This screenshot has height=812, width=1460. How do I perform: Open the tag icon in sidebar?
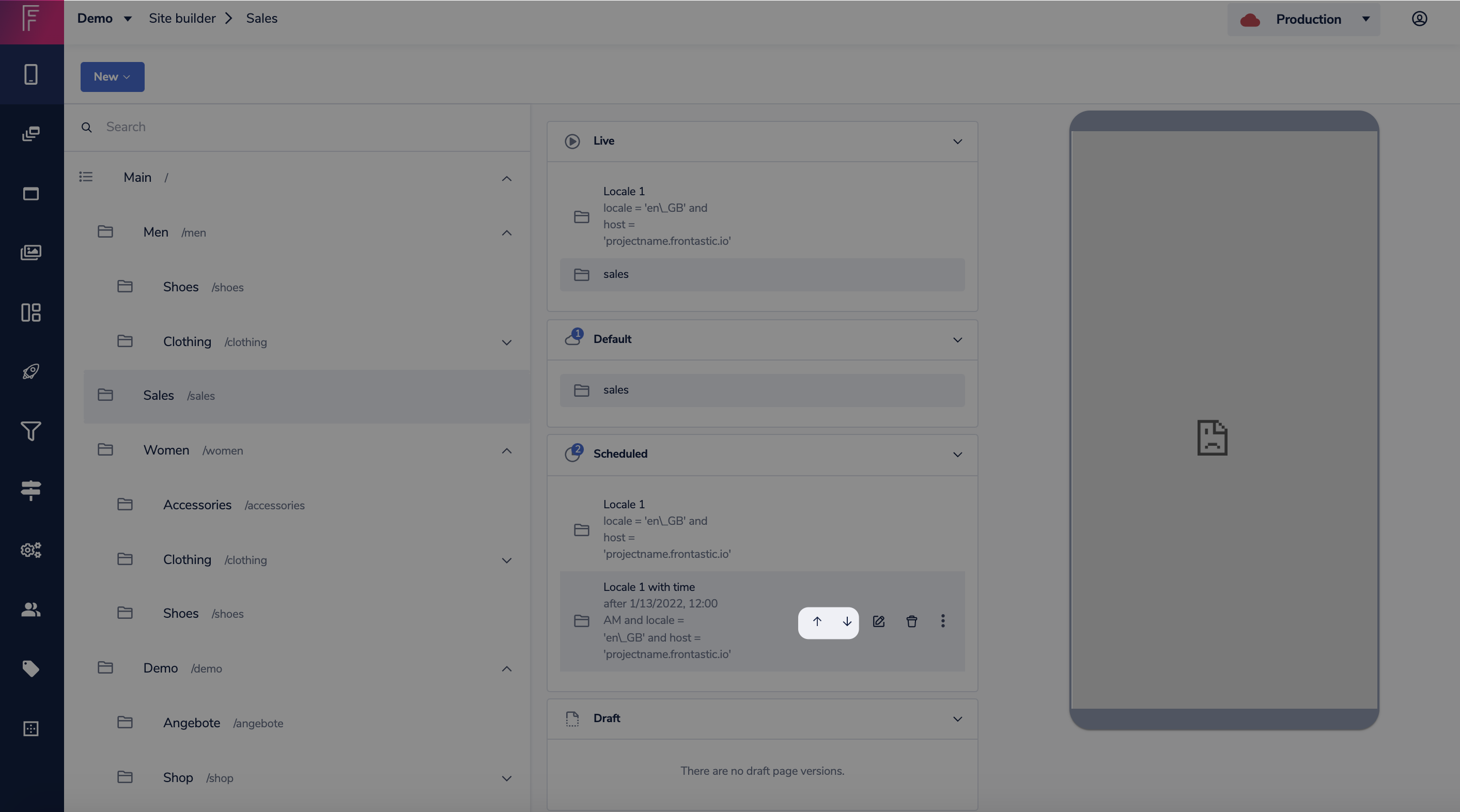tap(31, 668)
